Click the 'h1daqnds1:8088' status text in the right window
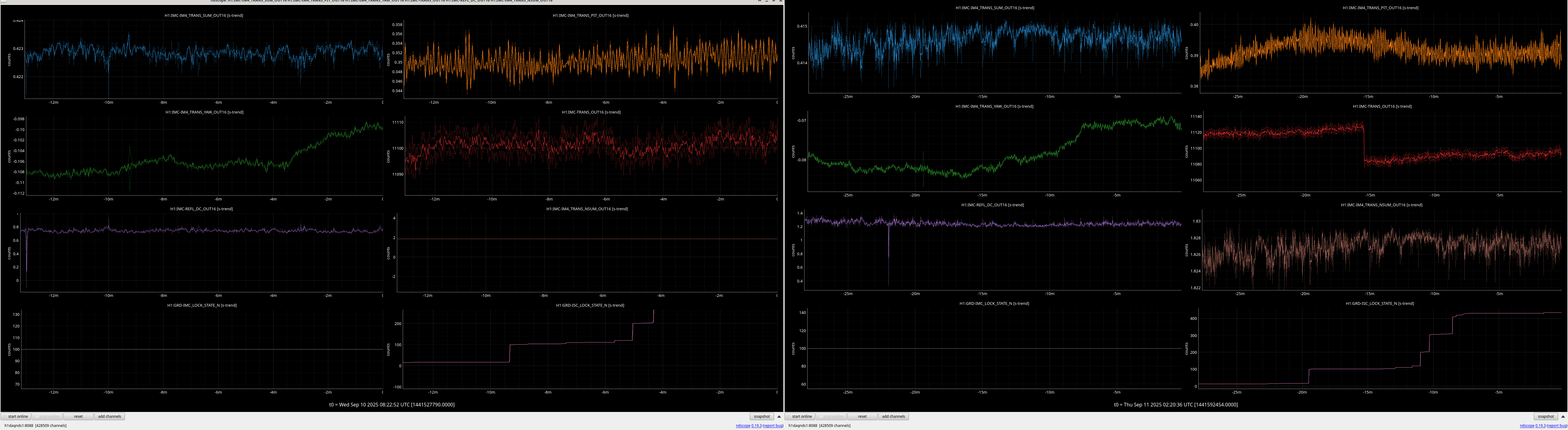Screen dimensions: 1568x430 (x=803, y=426)
